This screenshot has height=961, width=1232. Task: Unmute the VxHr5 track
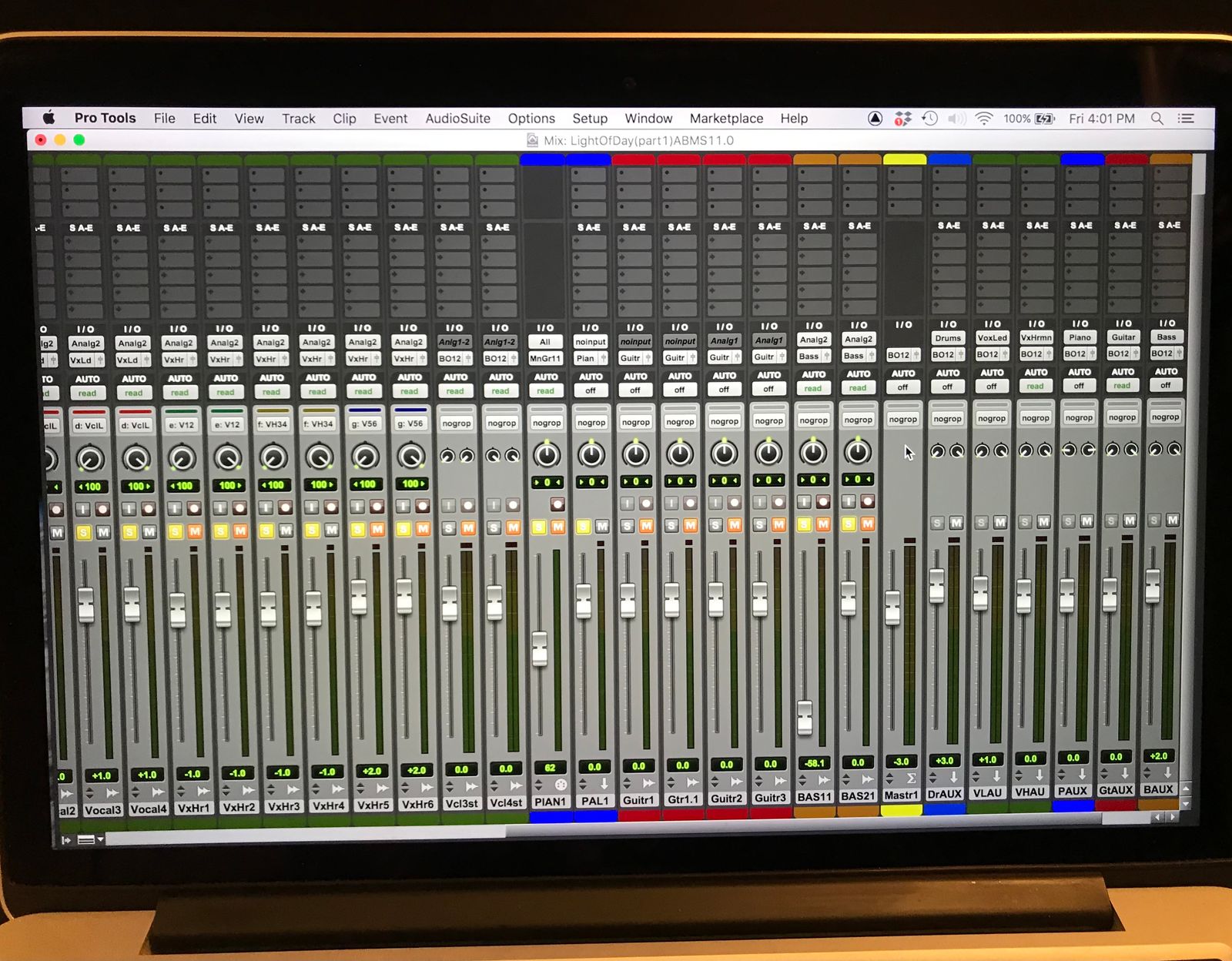[377, 529]
